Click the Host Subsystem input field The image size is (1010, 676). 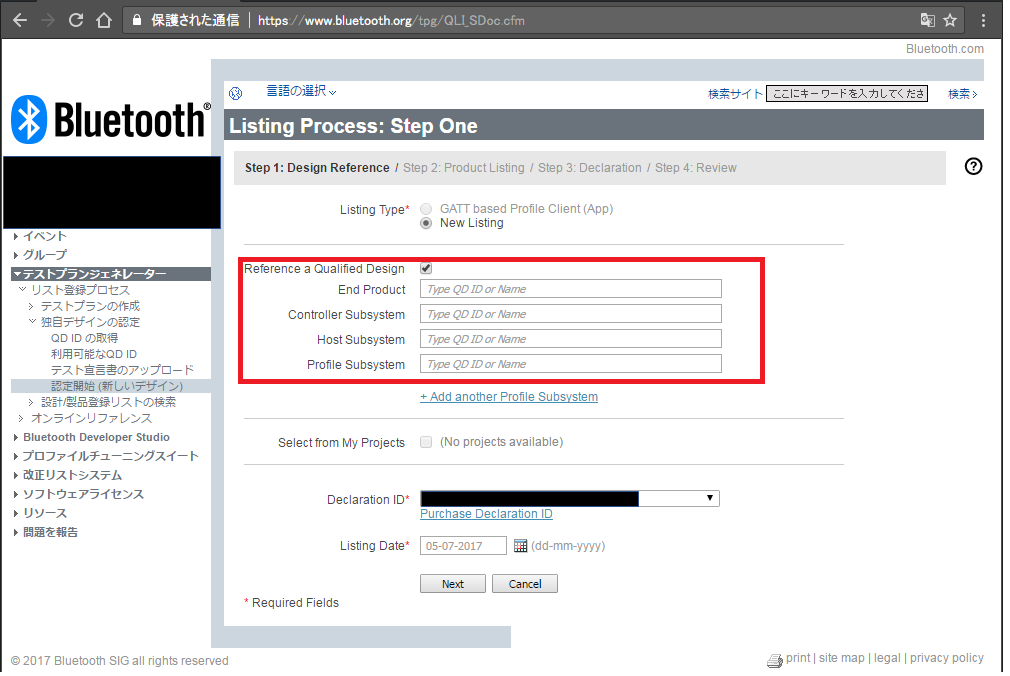[571, 340]
